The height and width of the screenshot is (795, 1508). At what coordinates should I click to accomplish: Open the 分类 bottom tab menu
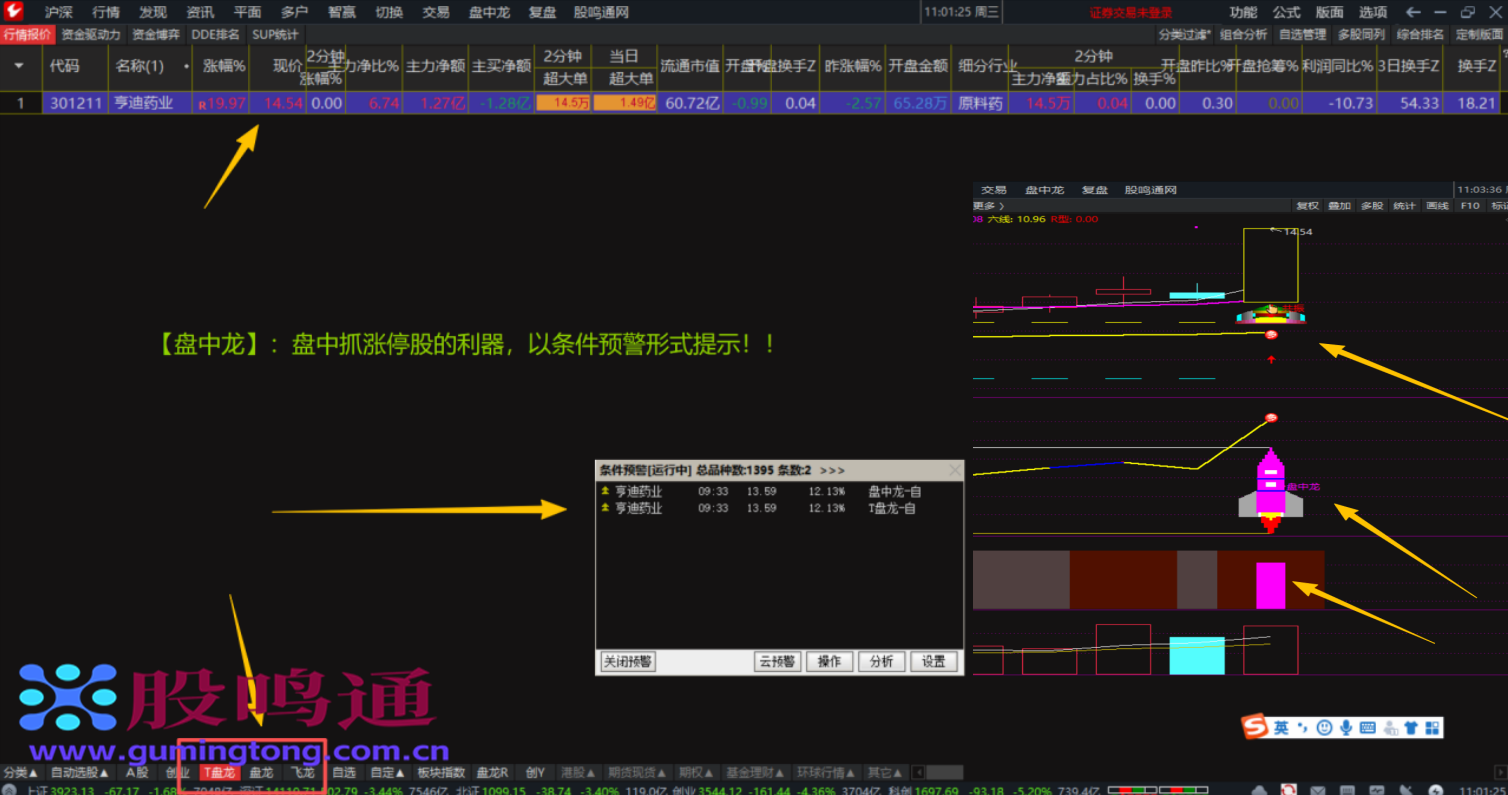(21, 772)
